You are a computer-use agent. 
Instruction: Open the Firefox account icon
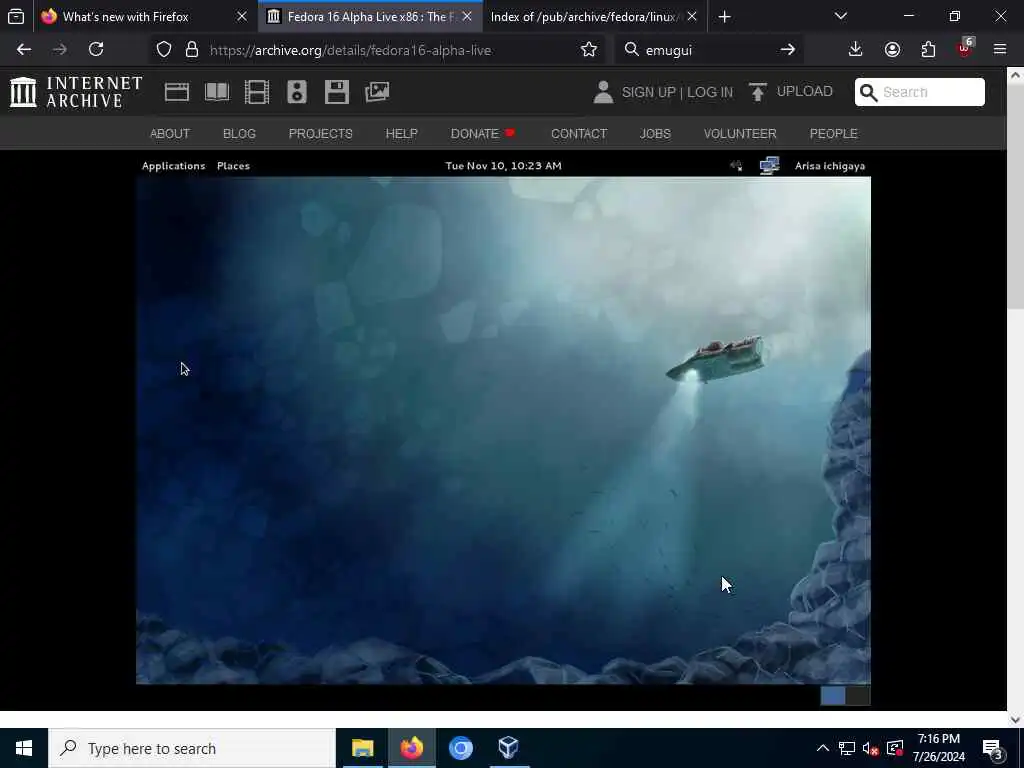tap(892, 50)
